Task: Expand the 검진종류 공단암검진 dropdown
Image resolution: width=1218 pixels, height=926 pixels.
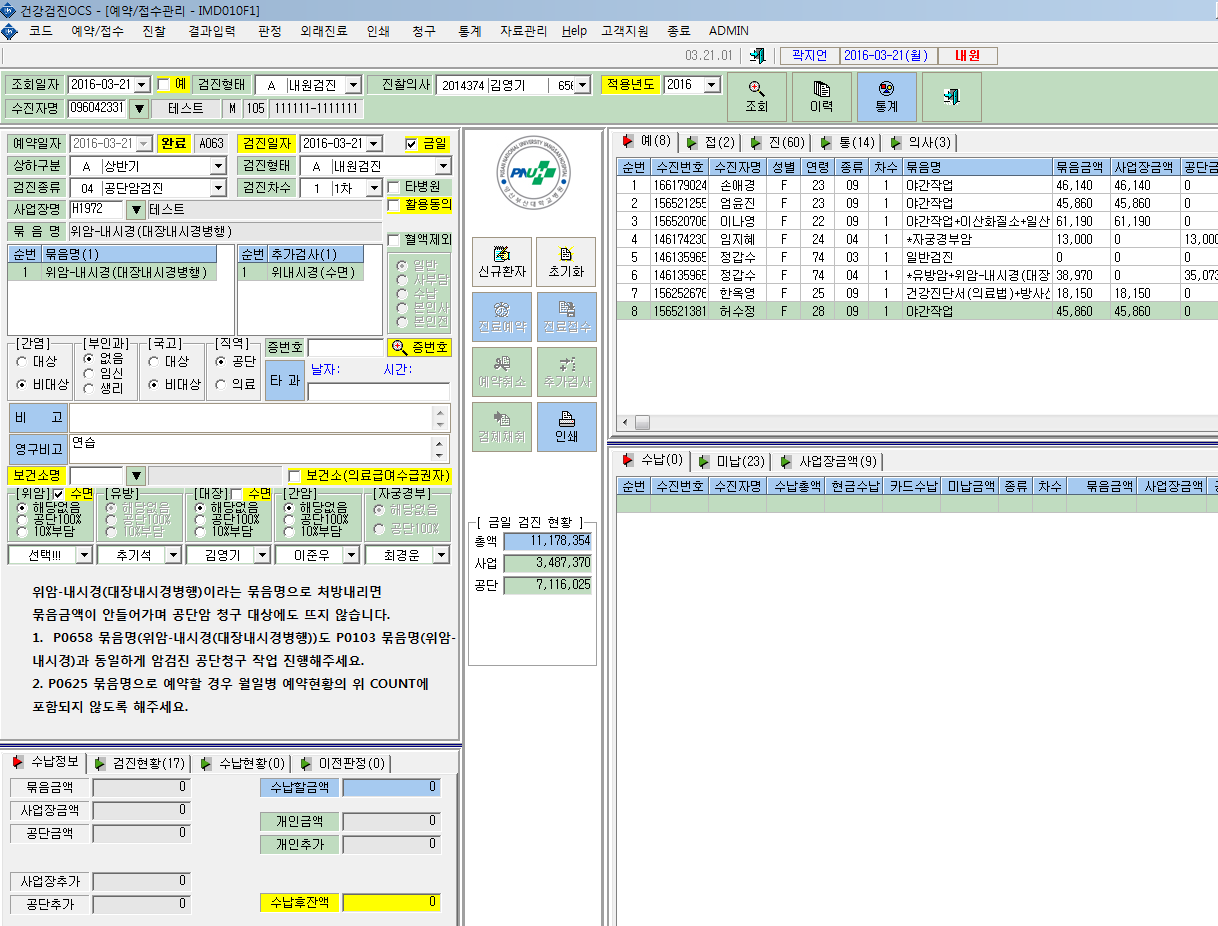Action: (218, 188)
